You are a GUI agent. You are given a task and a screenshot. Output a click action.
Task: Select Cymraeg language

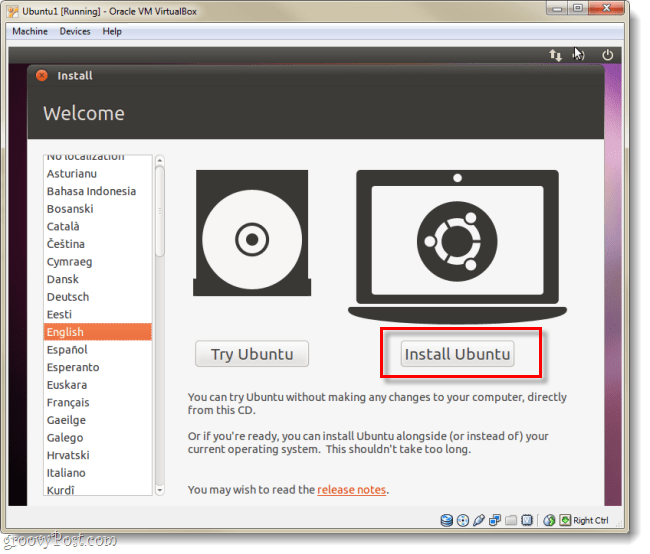tap(98, 262)
